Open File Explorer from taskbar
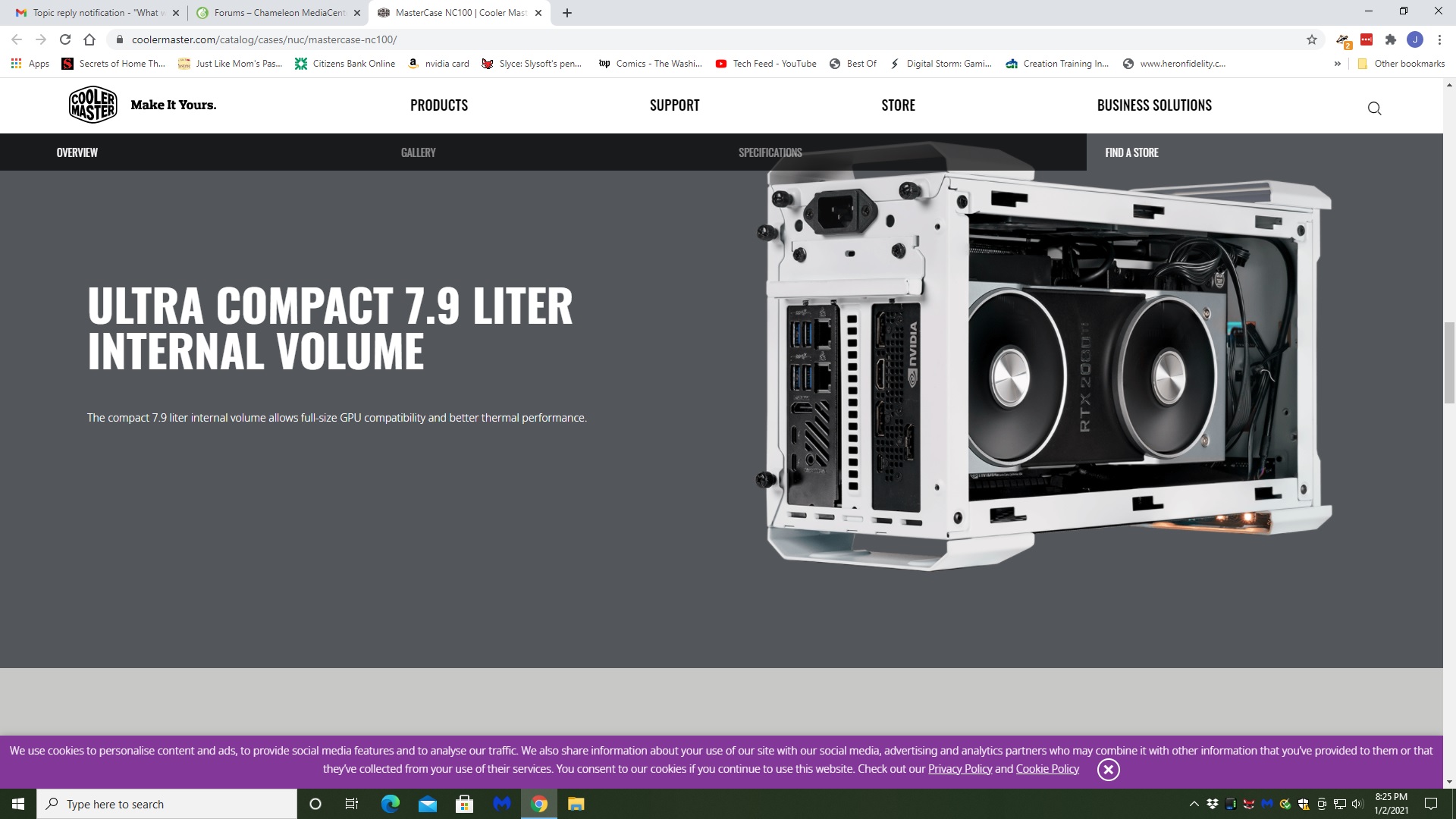 [576, 804]
